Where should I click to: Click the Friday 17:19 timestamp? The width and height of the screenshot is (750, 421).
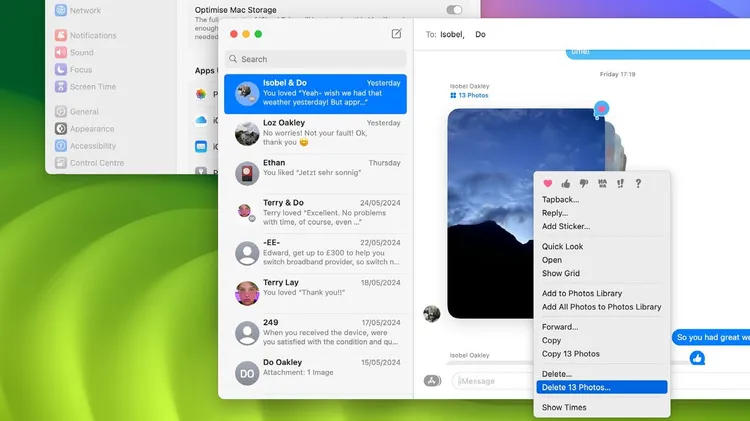tap(618, 74)
